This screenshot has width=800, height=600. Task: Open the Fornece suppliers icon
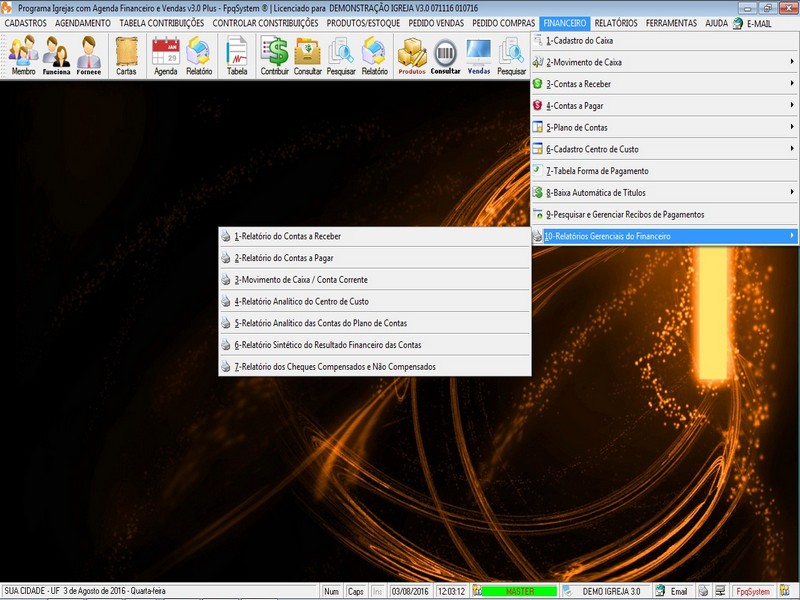tap(89, 55)
